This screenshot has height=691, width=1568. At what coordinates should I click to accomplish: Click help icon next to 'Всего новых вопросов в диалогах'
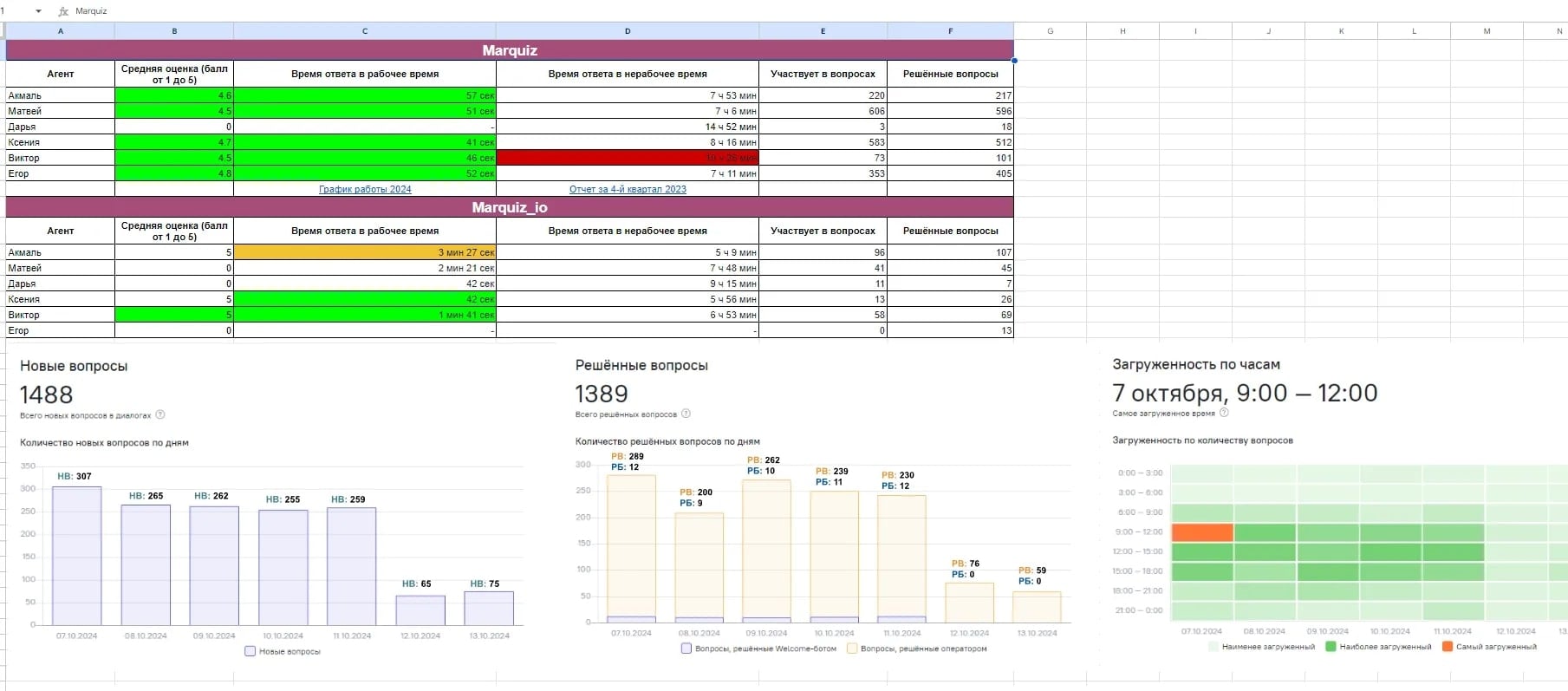click(160, 415)
